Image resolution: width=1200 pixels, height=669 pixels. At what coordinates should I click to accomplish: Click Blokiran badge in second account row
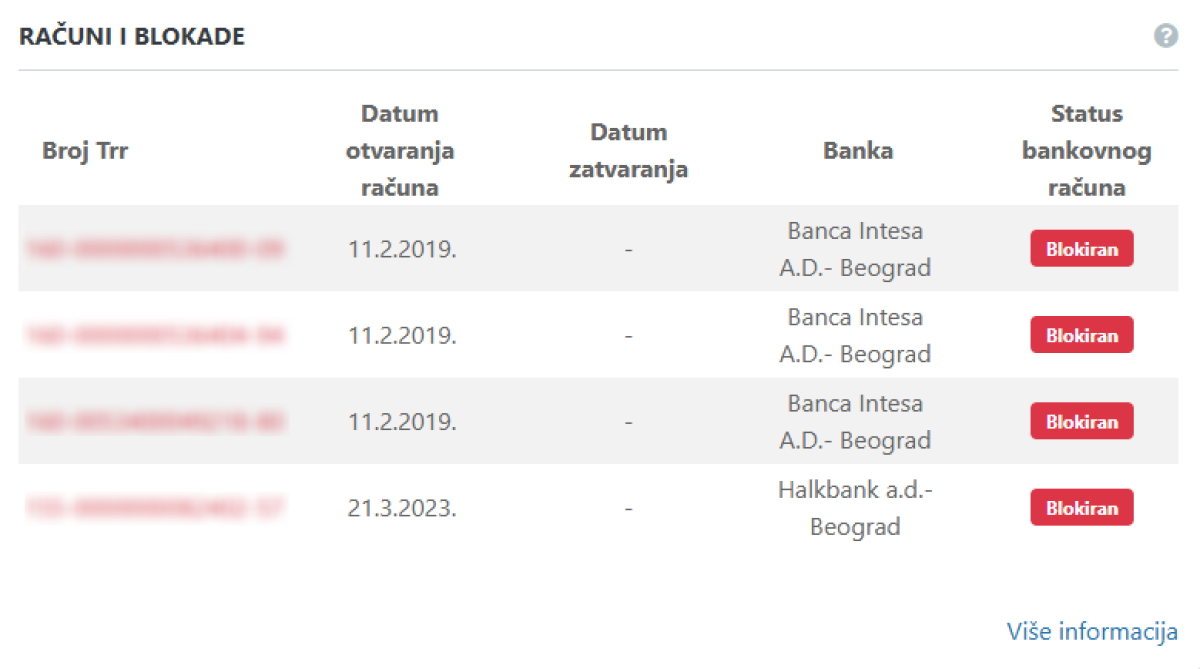pos(1081,335)
